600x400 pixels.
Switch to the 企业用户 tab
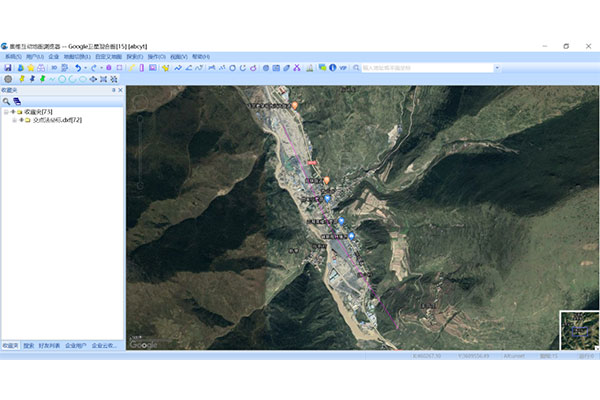(76, 345)
